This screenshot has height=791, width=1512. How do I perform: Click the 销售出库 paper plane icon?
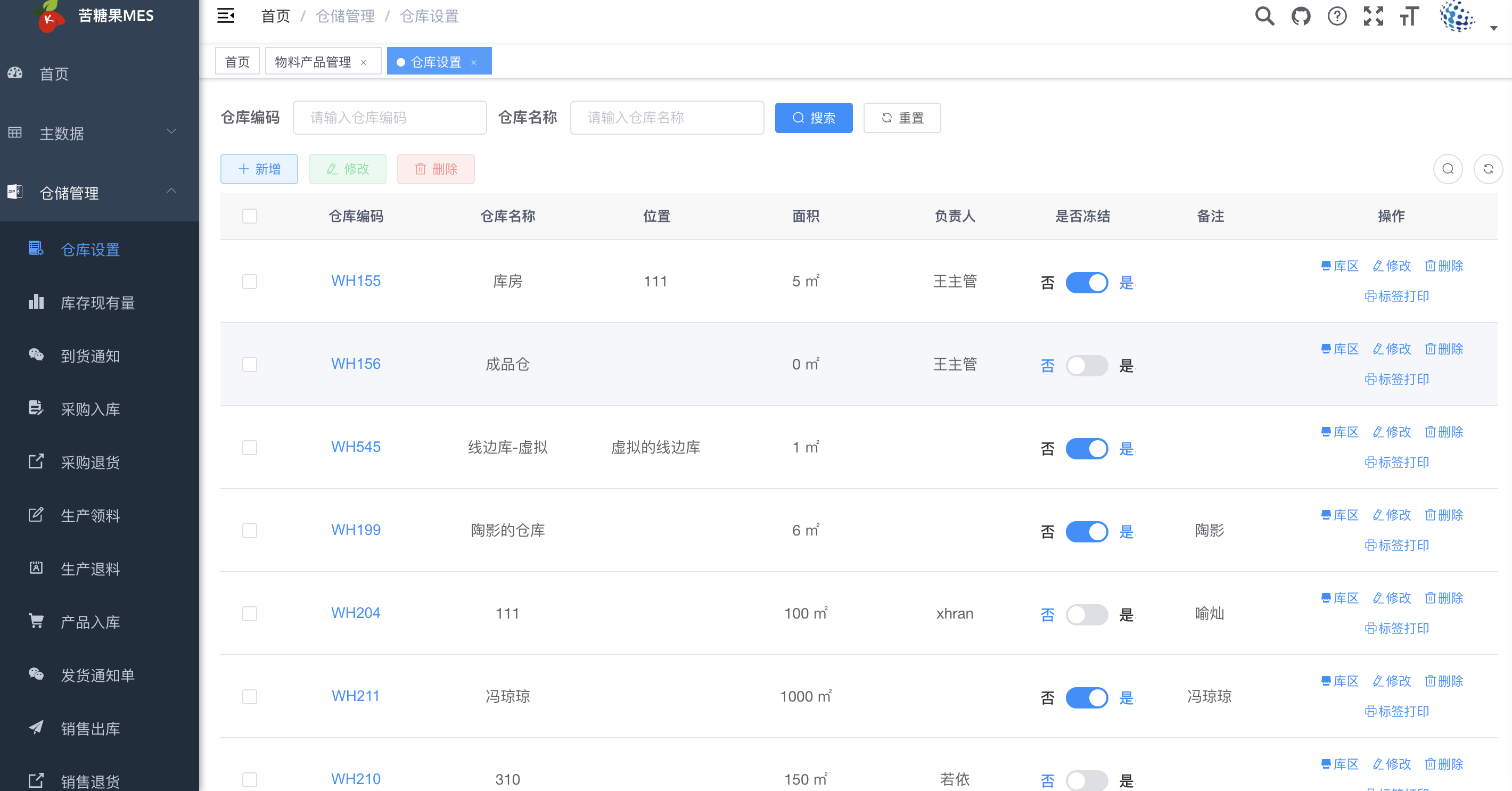pyautogui.click(x=36, y=728)
